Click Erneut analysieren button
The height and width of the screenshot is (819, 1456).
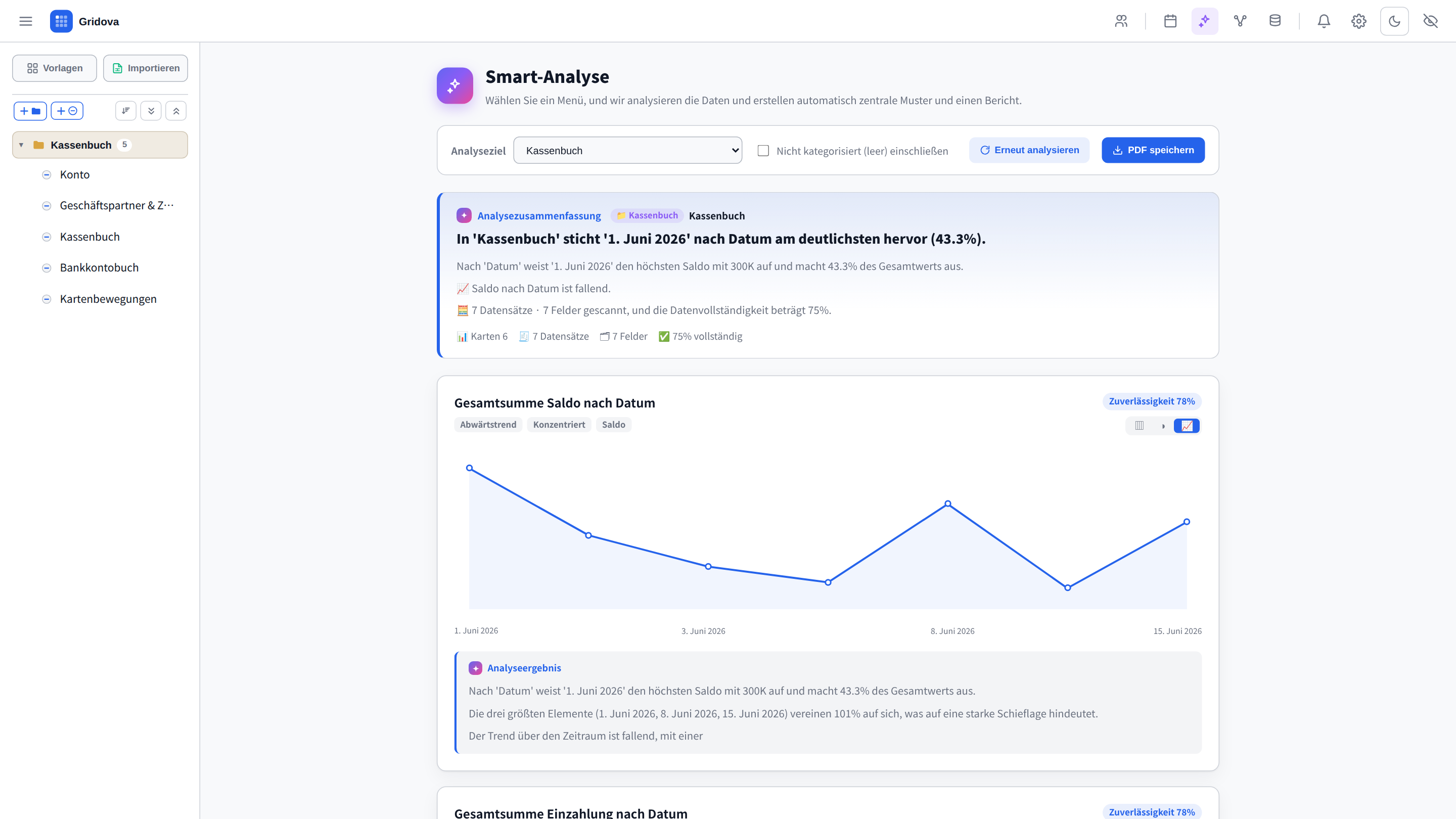pos(1029,150)
